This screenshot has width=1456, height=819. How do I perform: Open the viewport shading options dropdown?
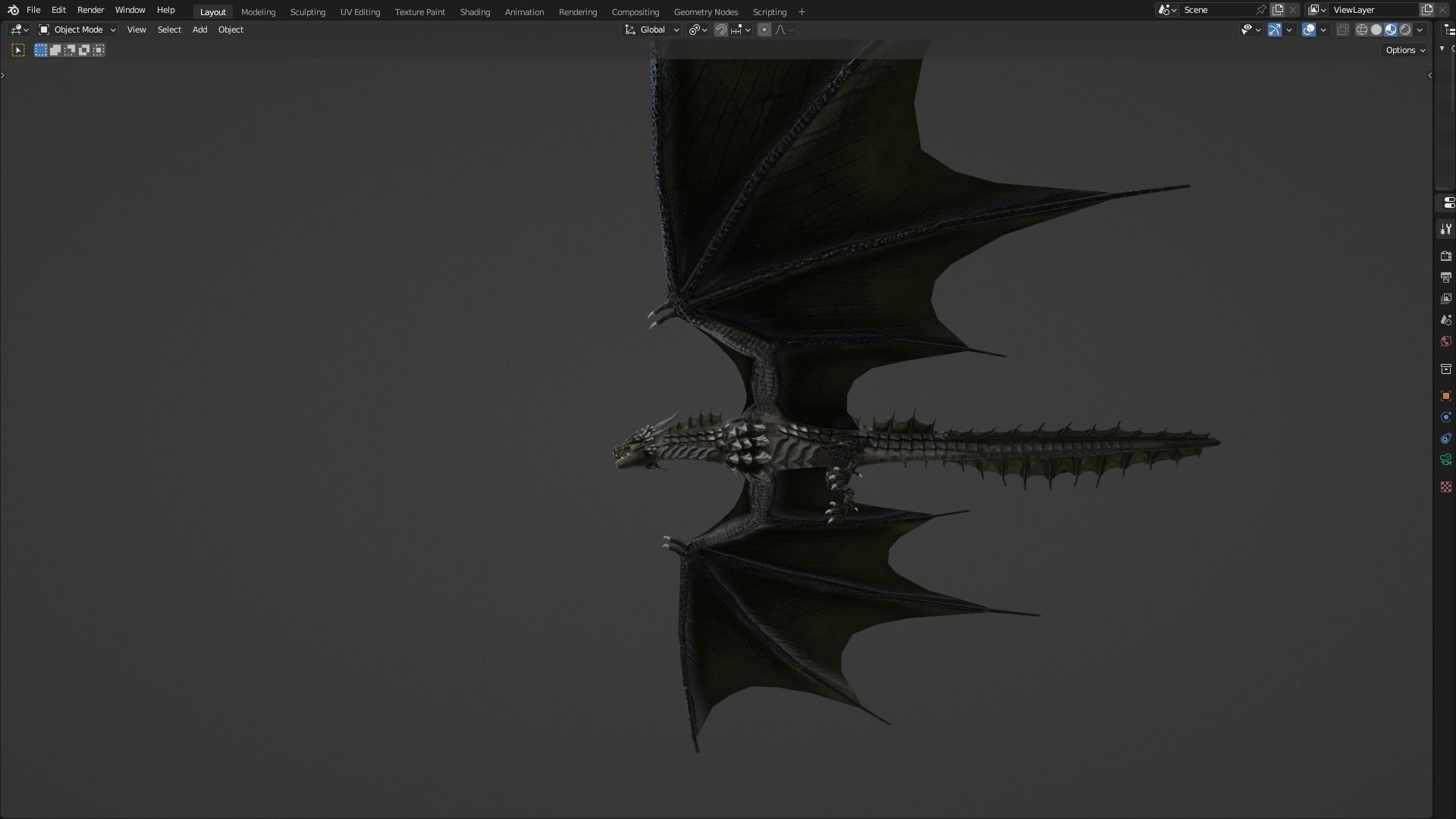[x=1420, y=30]
